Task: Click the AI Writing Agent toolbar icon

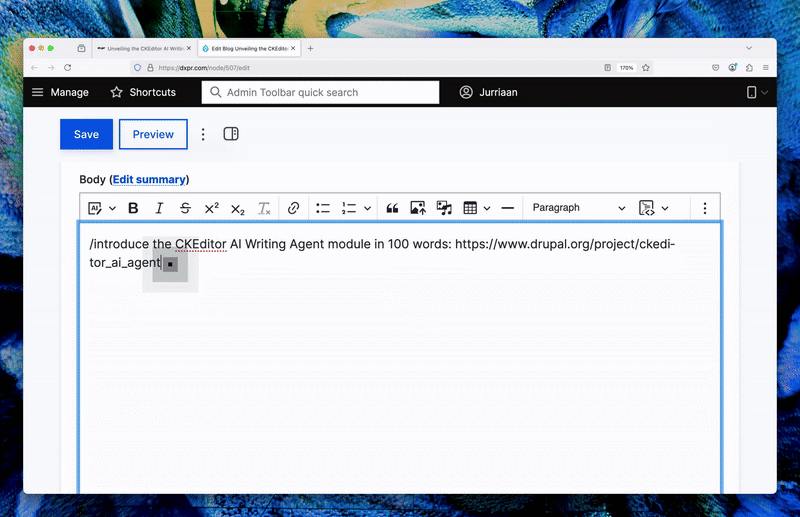Action: pyautogui.click(x=95, y=208)
